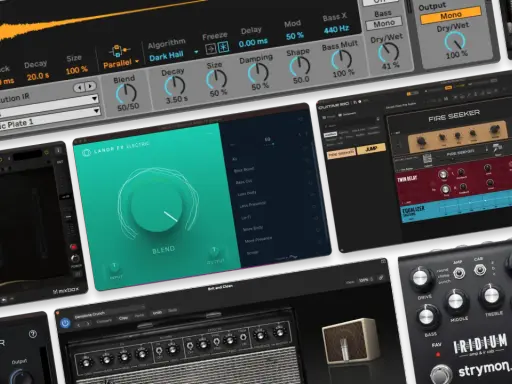
Task: Click the Output Dry/Wet 100 % knob
Action: point(455,42)
